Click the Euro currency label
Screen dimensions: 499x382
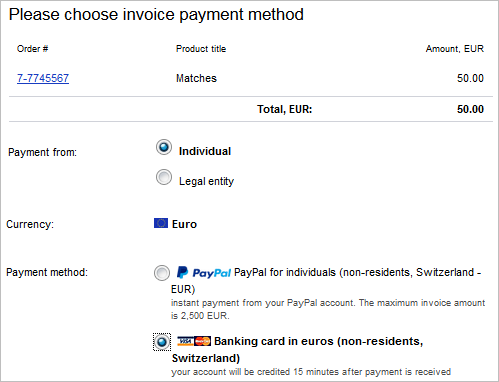pyautogui.click(x=184, y=224)
